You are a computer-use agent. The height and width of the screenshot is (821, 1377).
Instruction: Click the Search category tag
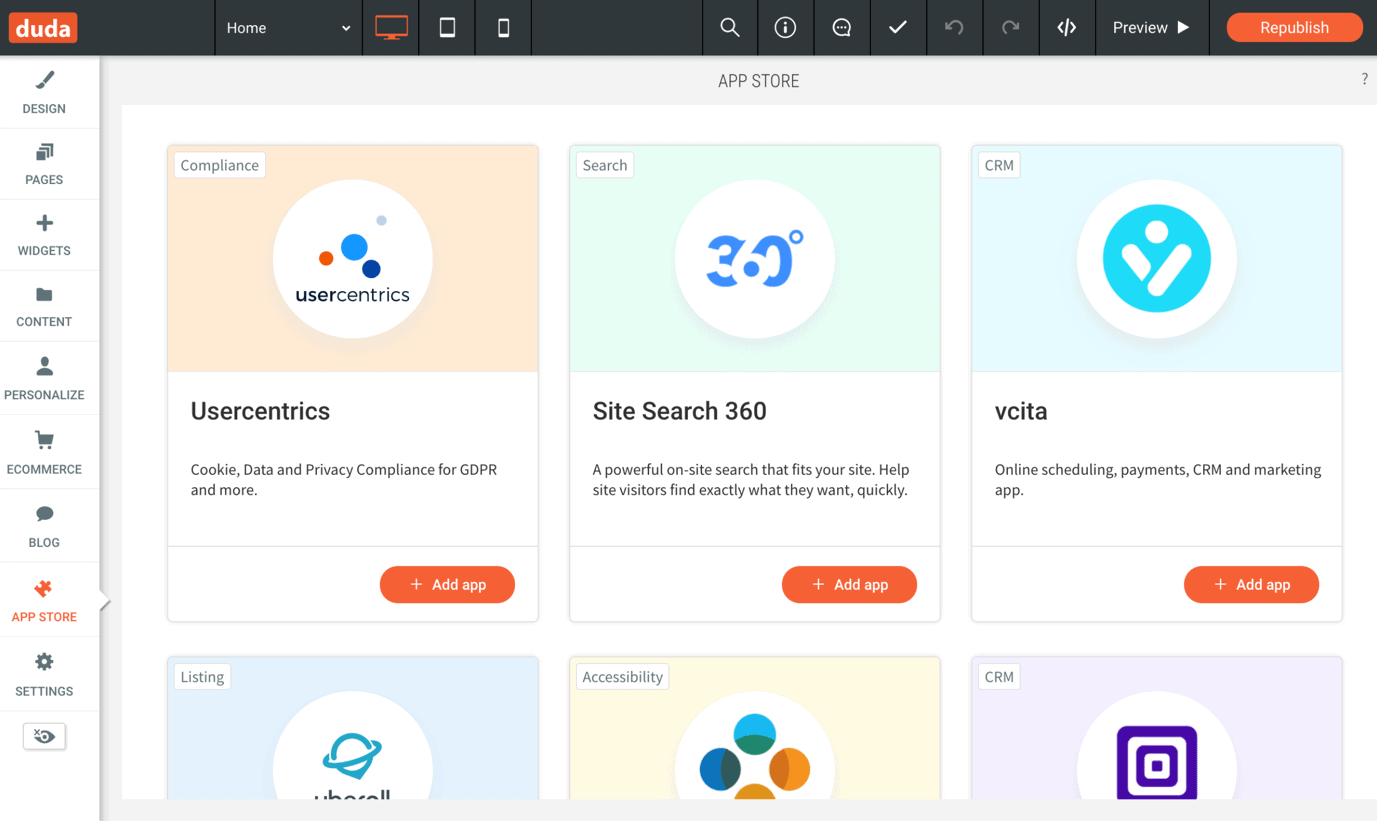[605, 165]
